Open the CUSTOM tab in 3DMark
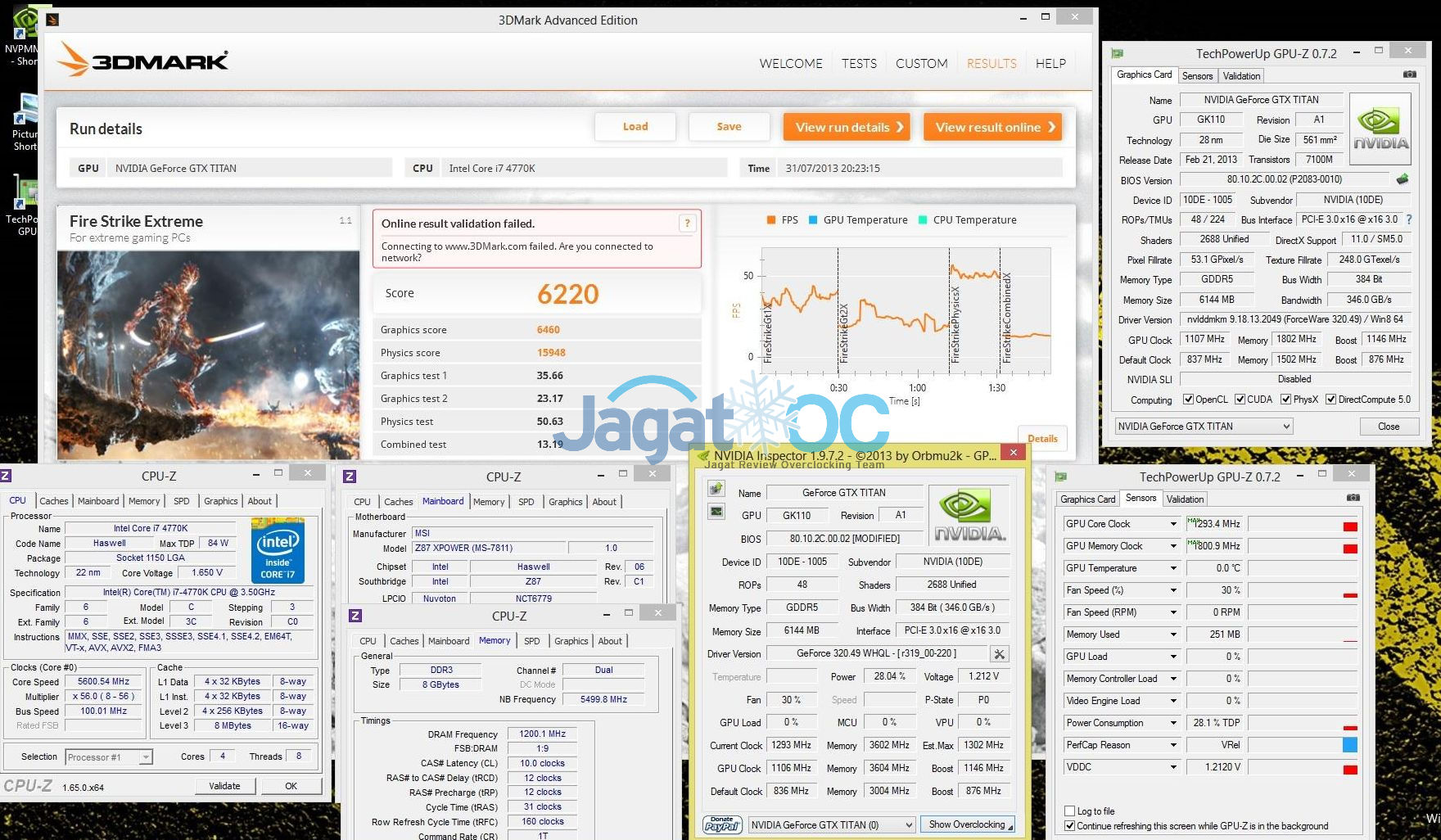The width and height of the screenshot is (1441, 840). click(x=921, y=63)
